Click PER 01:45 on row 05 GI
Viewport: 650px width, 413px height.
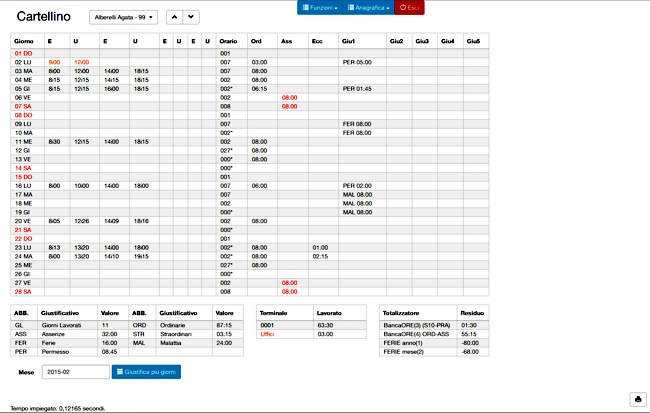click(357, 89)
